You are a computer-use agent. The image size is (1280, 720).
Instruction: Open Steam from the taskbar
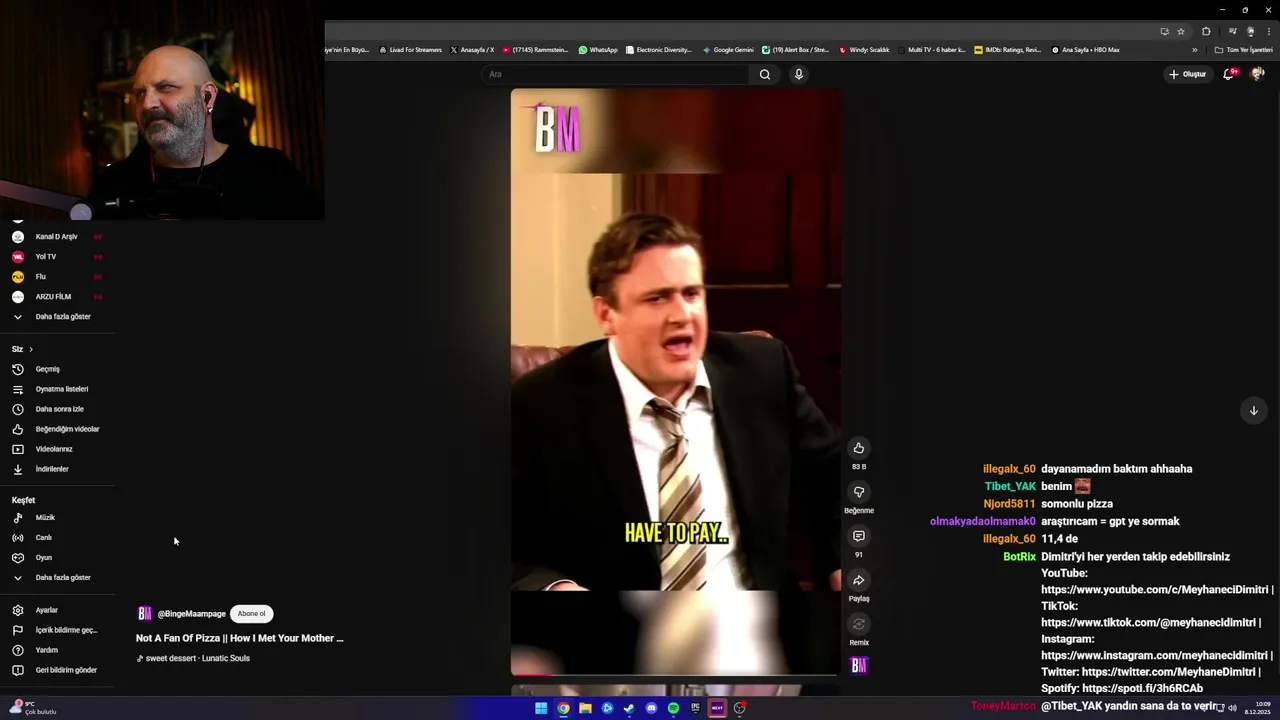pyautogui.click(x=629, y=708)
